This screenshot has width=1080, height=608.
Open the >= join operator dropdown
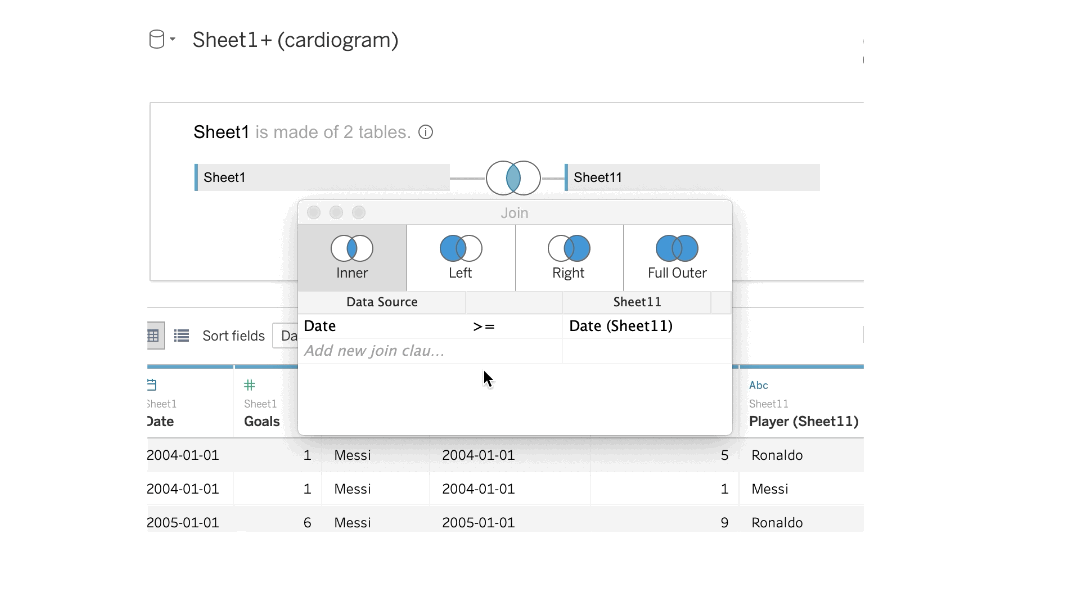pos(484,326)
